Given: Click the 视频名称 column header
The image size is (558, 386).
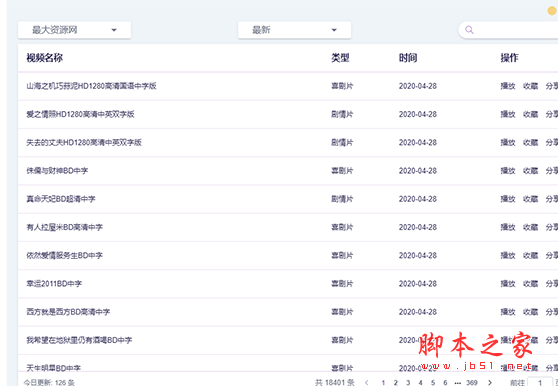Looking at the screenshot, I should pos(45,58).
